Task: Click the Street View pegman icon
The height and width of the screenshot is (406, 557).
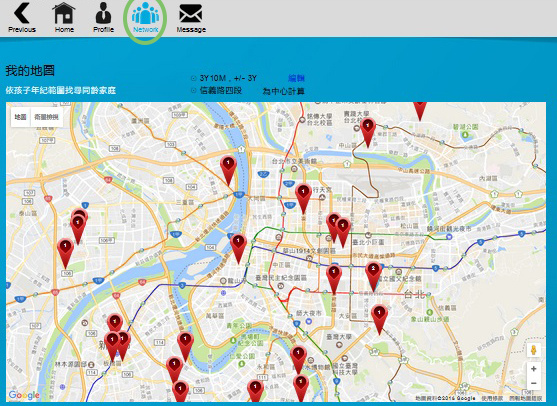Action: [x=534, y=350]
